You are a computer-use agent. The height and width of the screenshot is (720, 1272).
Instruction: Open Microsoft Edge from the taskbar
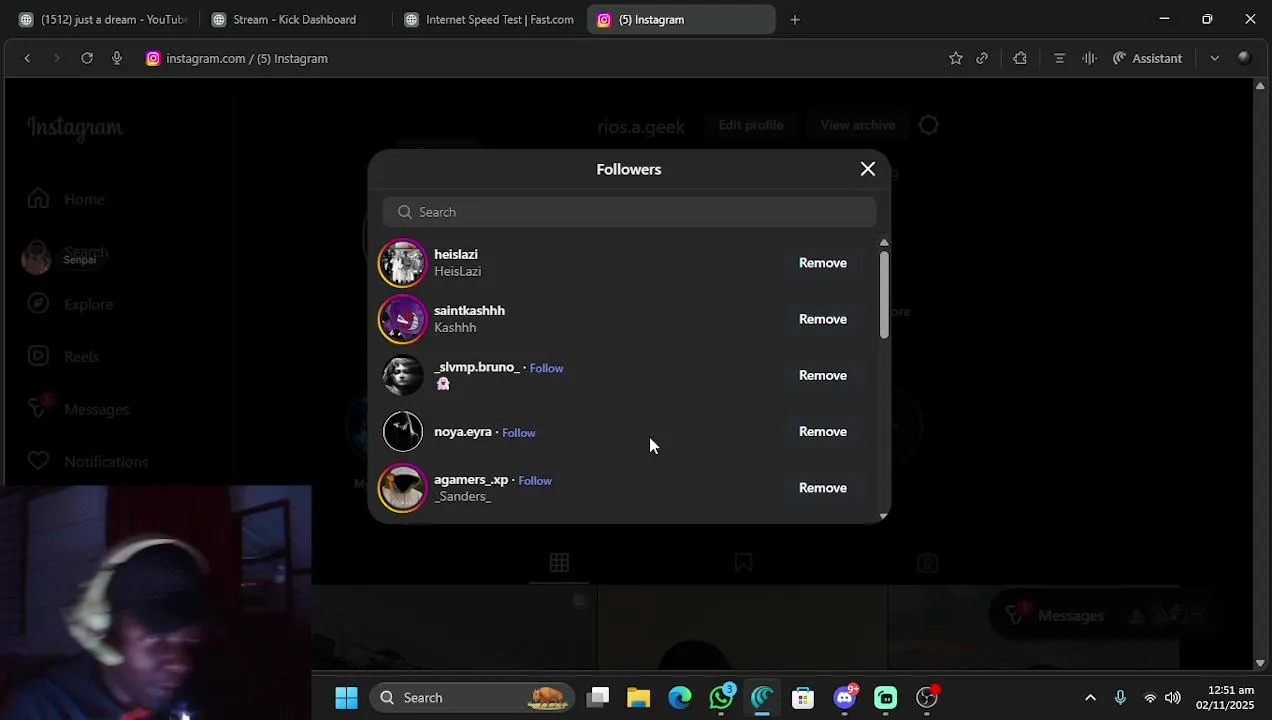(680, 697)
